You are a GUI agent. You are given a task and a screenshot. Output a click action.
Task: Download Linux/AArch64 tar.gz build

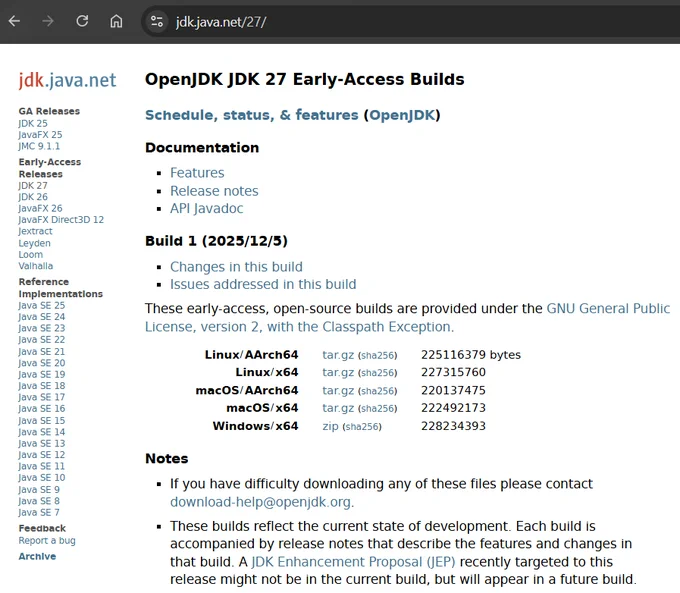(x=338, y=355)
